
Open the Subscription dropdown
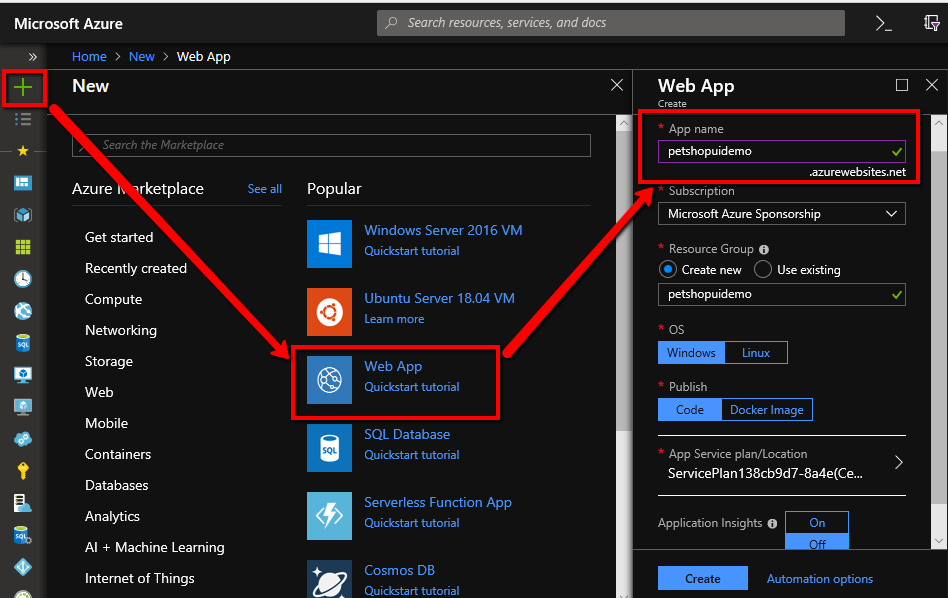coord(782,213)
